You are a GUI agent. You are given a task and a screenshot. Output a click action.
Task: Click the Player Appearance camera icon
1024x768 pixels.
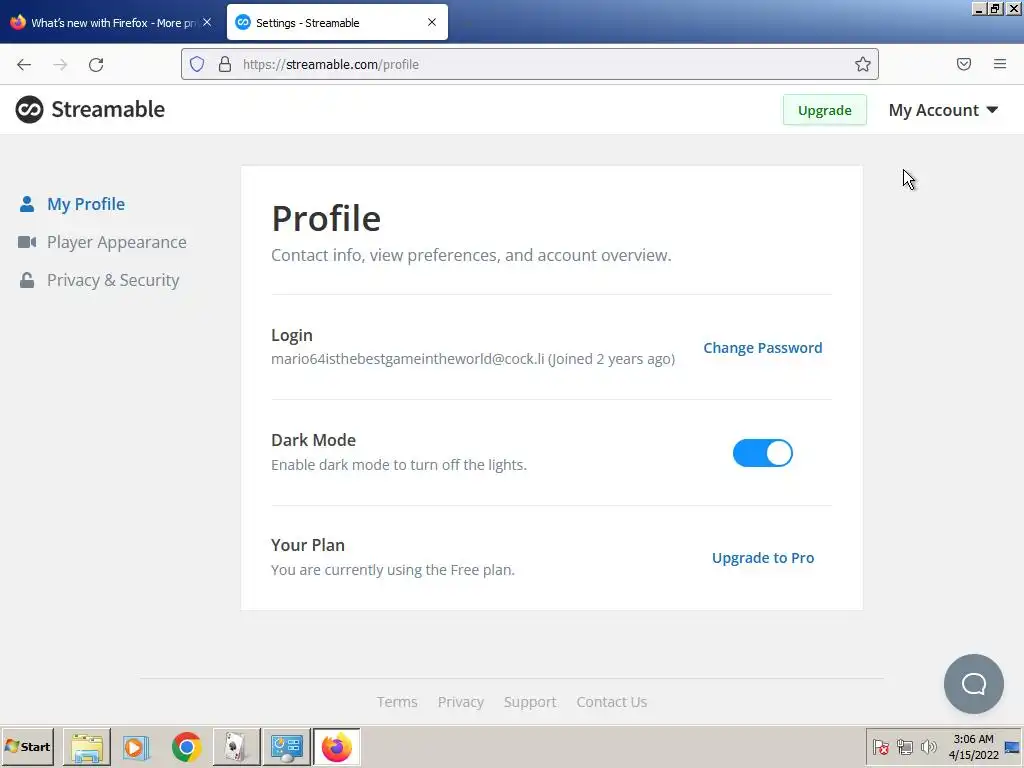tap(27, 242)
